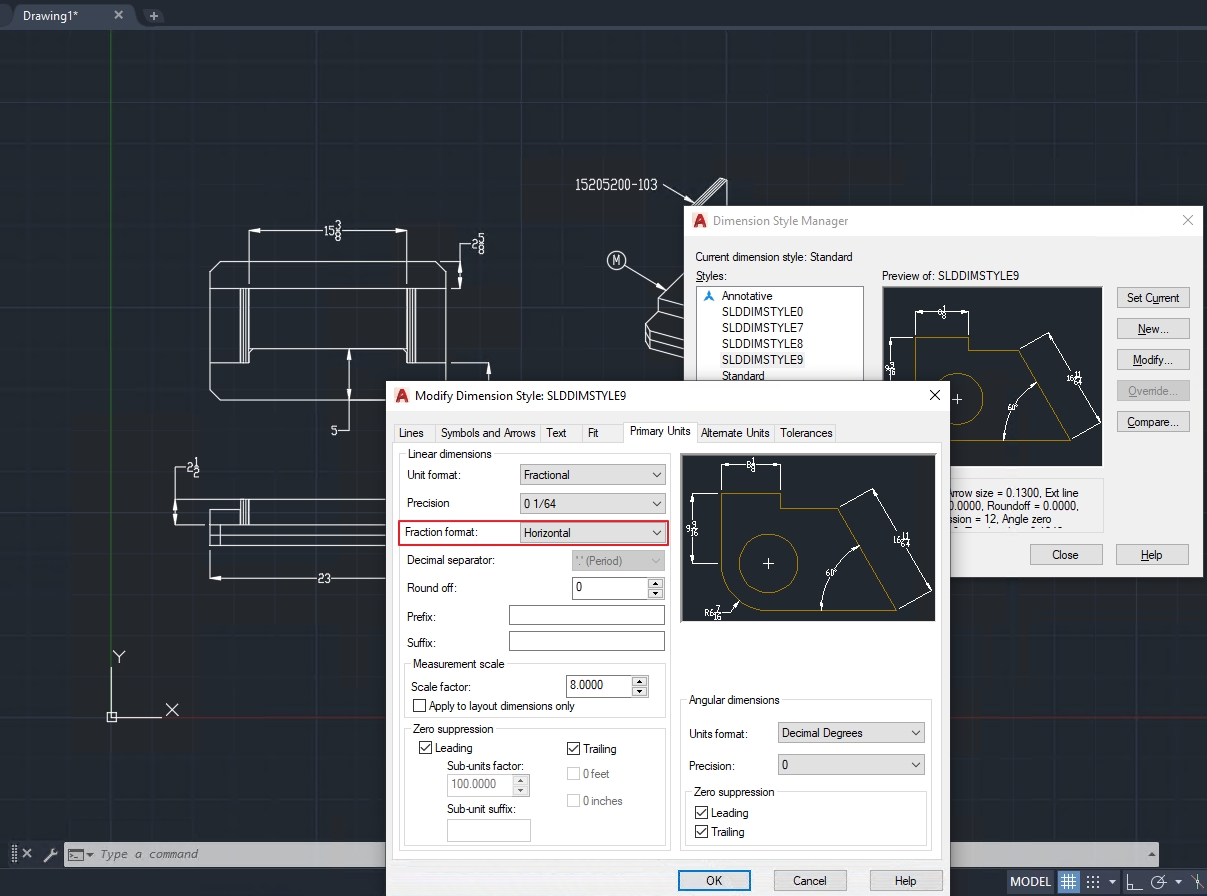The height and width of the screenshot is (896, 1207).
Task: Enable Apply to layout dimensions only
Action: coord(419,706)
